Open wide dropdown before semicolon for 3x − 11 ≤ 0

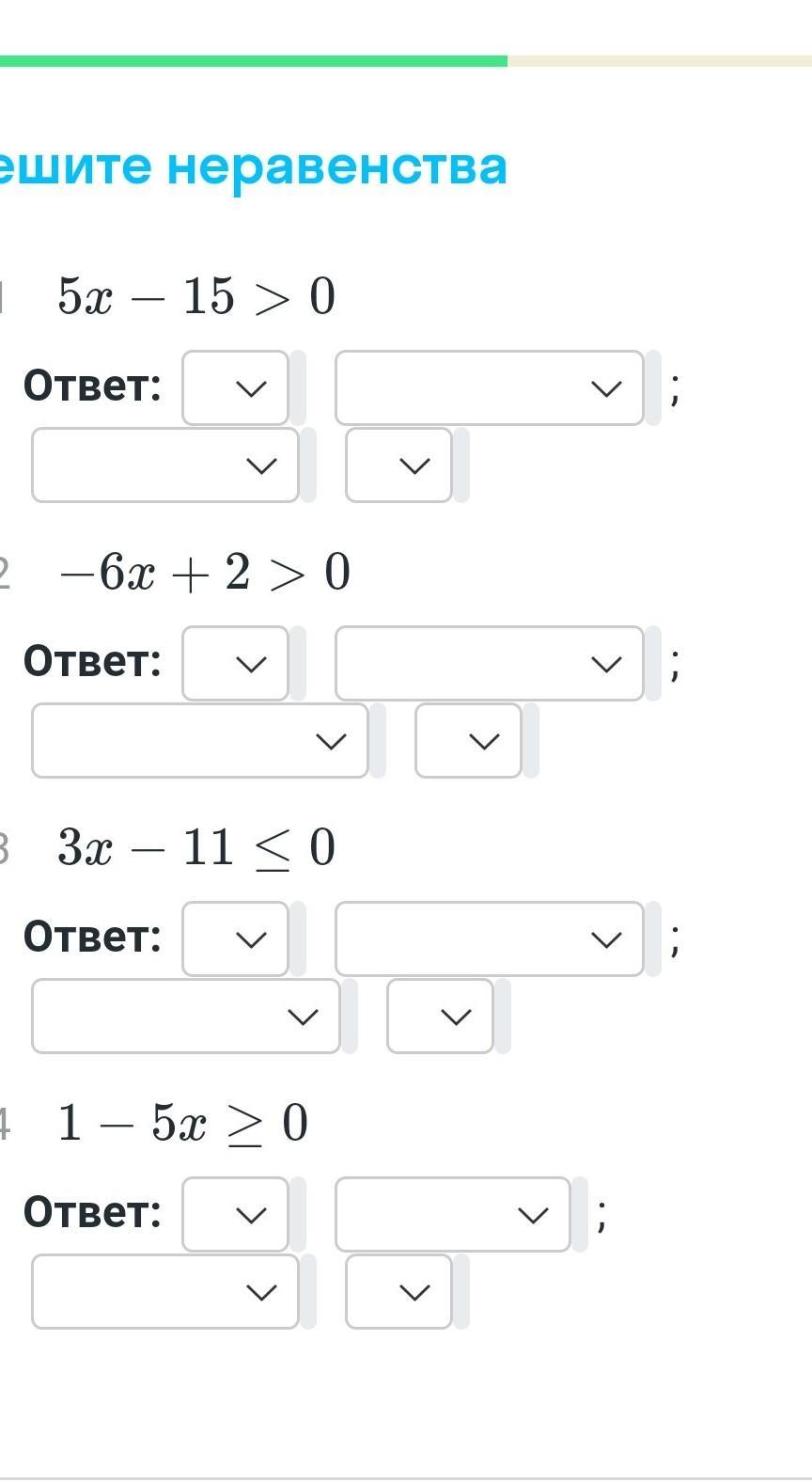click(489, 938)
